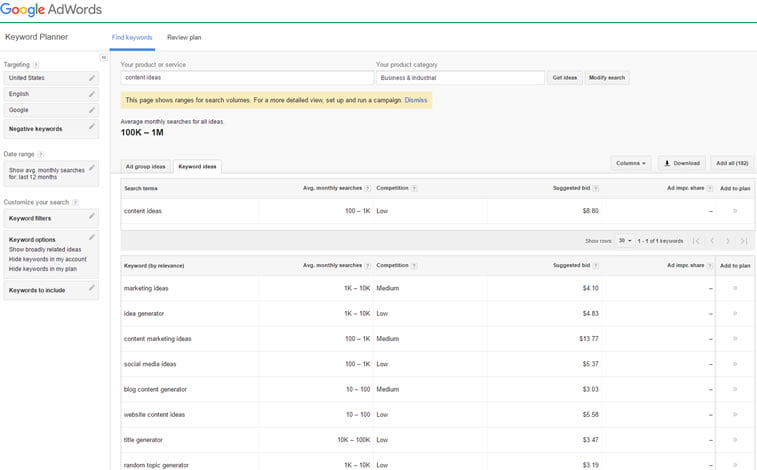This screenshot has width=757, height=470.
Task: Go to last page pagination icon
Action: (x=744, y=241)
